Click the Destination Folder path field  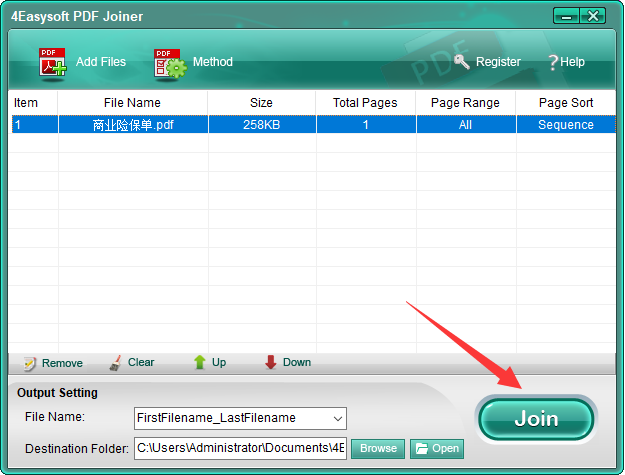click(240, 448)
